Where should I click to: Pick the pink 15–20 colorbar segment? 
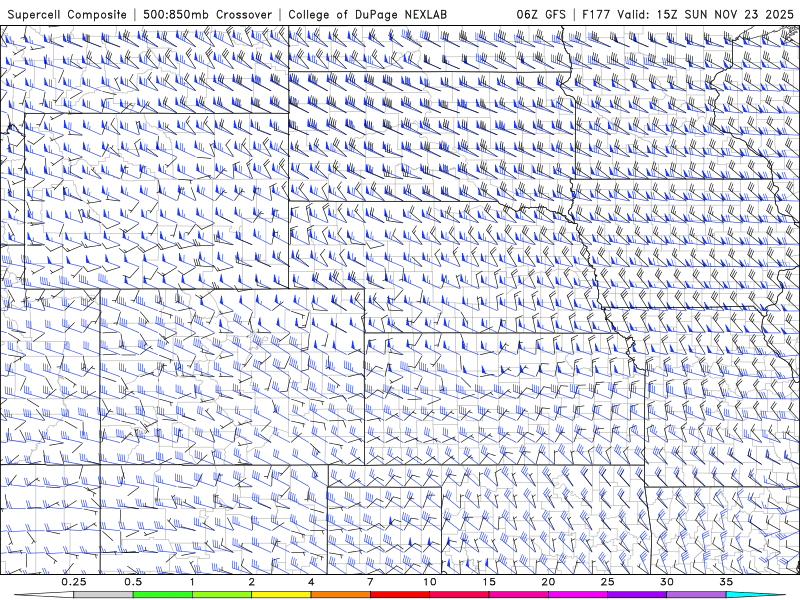click(518, 595)
